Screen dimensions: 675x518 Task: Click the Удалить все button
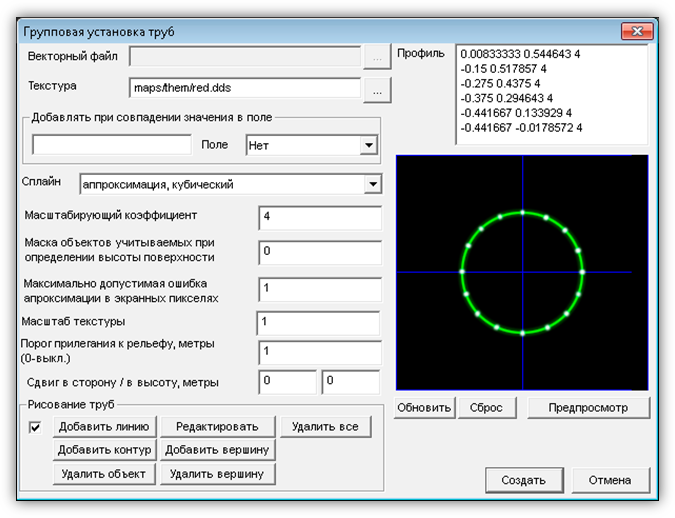coord(325,427)
